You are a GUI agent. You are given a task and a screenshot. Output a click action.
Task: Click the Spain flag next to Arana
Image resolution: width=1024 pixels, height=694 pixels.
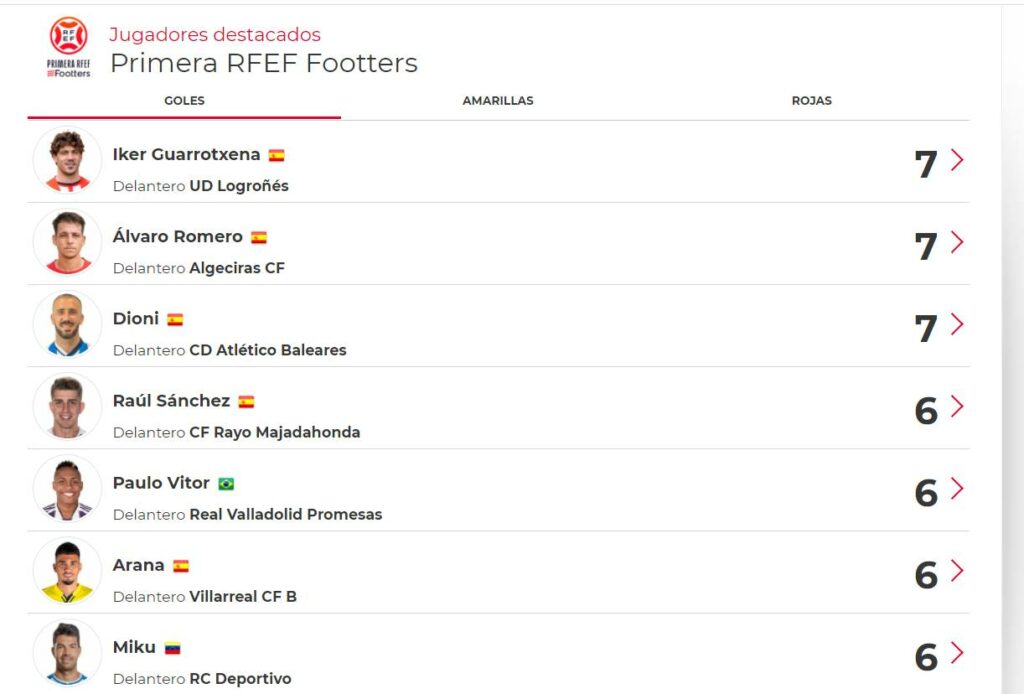click(181, 566)
